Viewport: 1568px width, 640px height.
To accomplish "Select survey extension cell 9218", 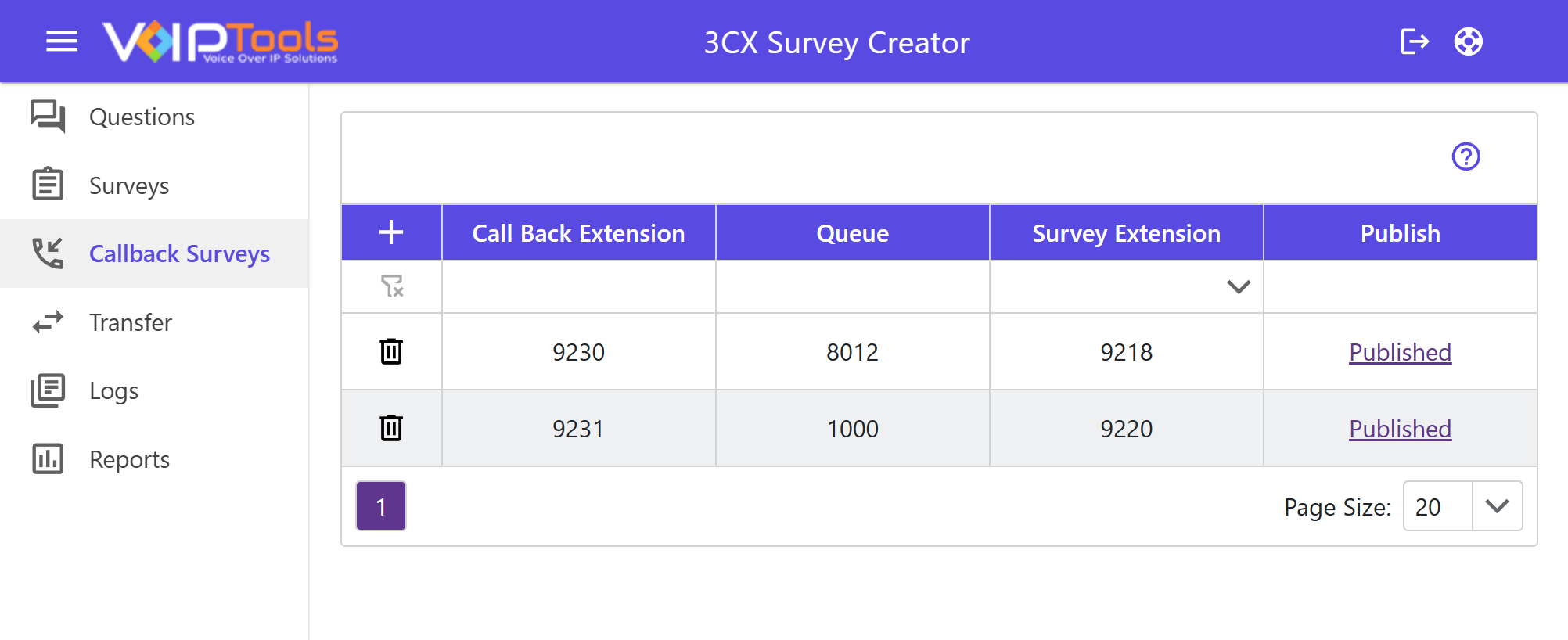I will click(1127, 352).
